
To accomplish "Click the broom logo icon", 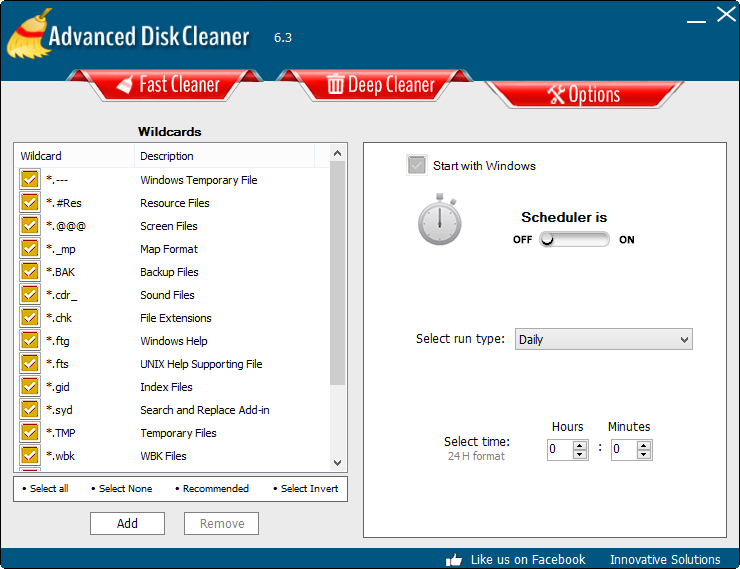I will 28,34.
